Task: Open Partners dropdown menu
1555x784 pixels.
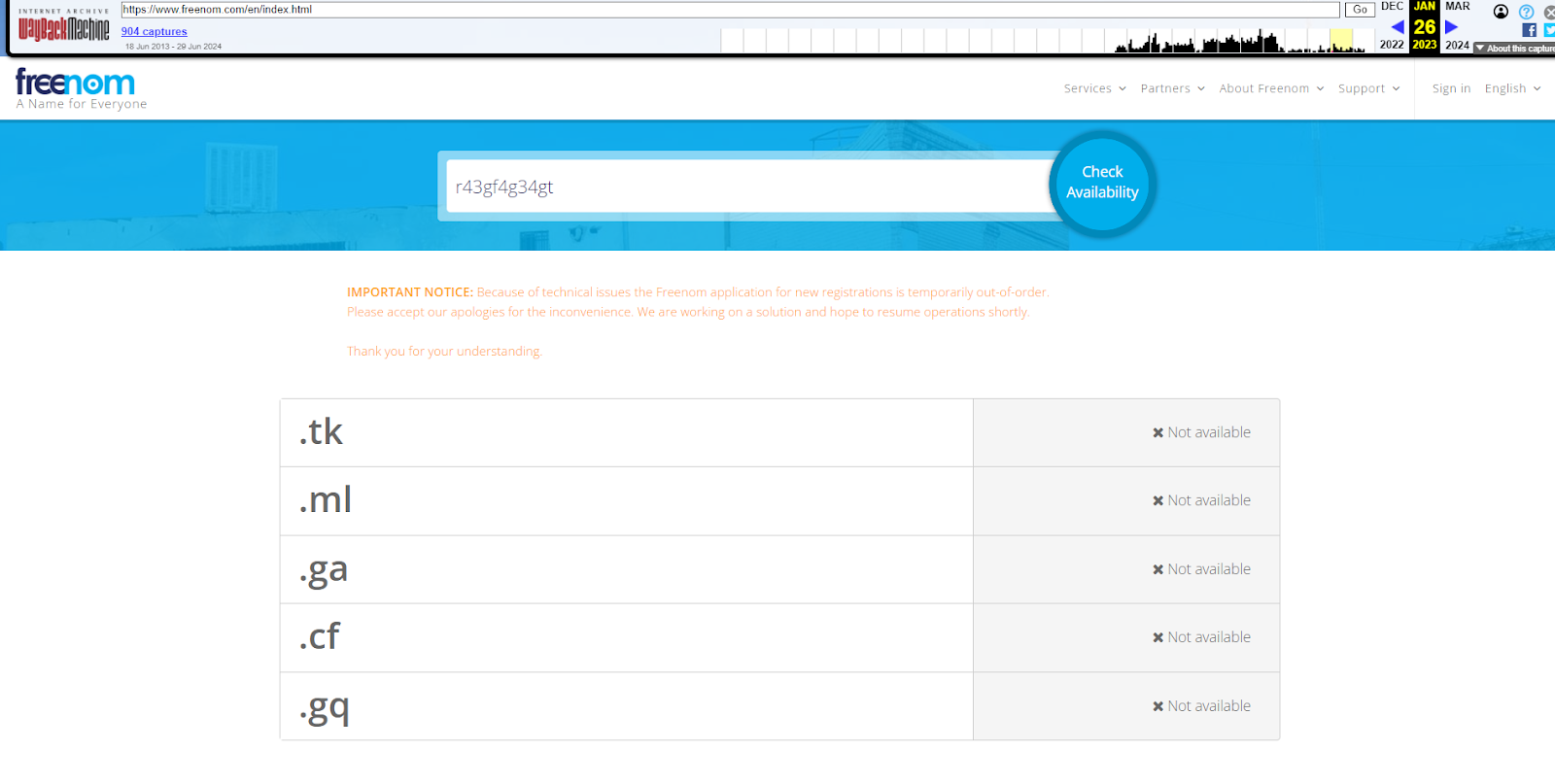Action: pos(1172,88)
